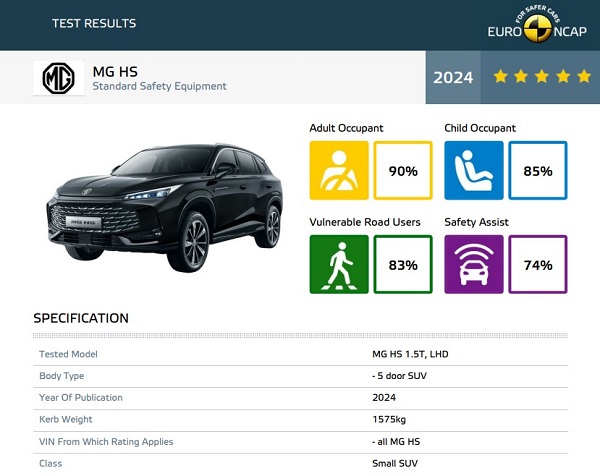Click the 2024 year badge
Viewport: 600px width, 476px height.
tap(453, 77)
